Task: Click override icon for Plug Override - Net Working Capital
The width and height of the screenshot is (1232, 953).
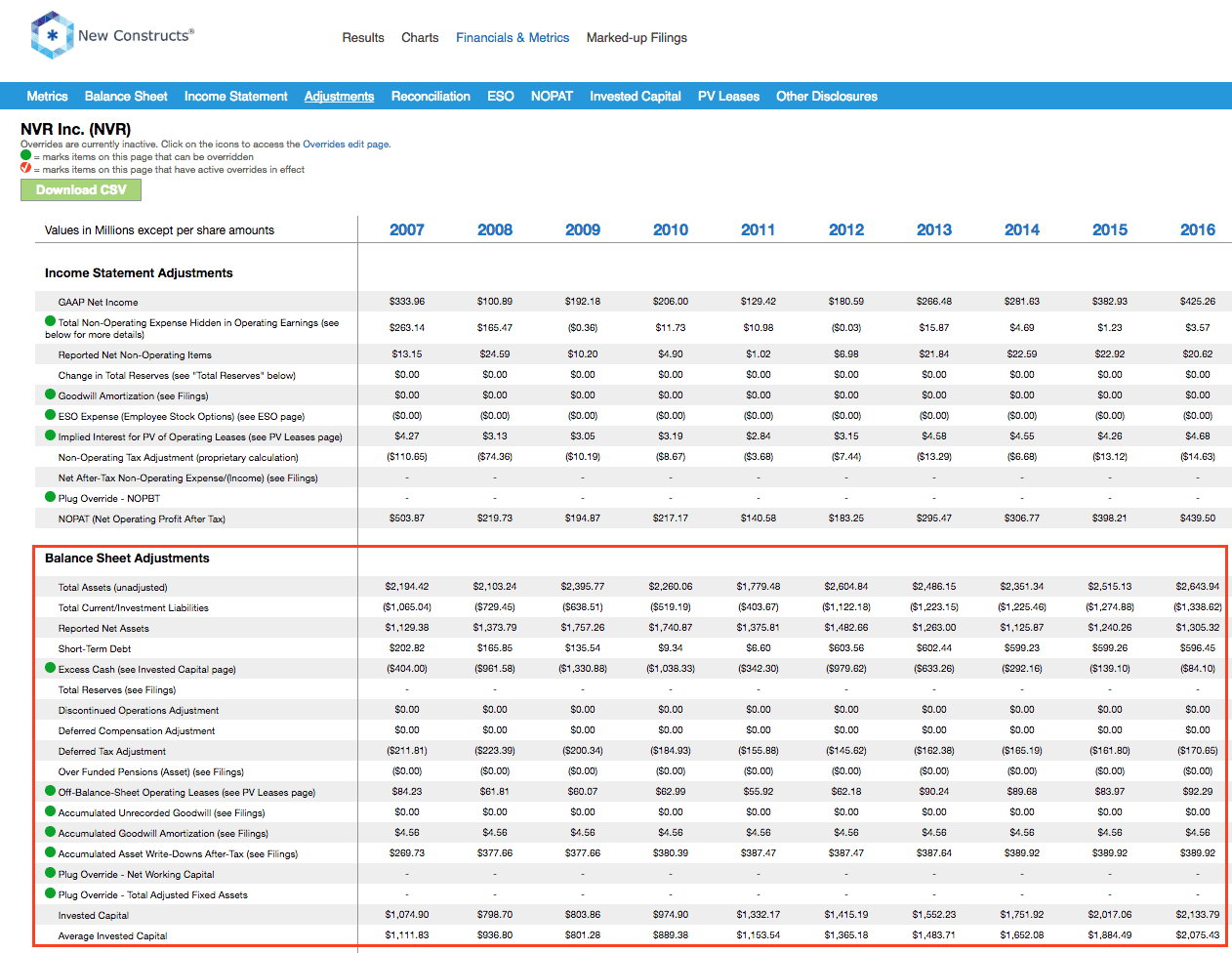Action: coord(51,873)
